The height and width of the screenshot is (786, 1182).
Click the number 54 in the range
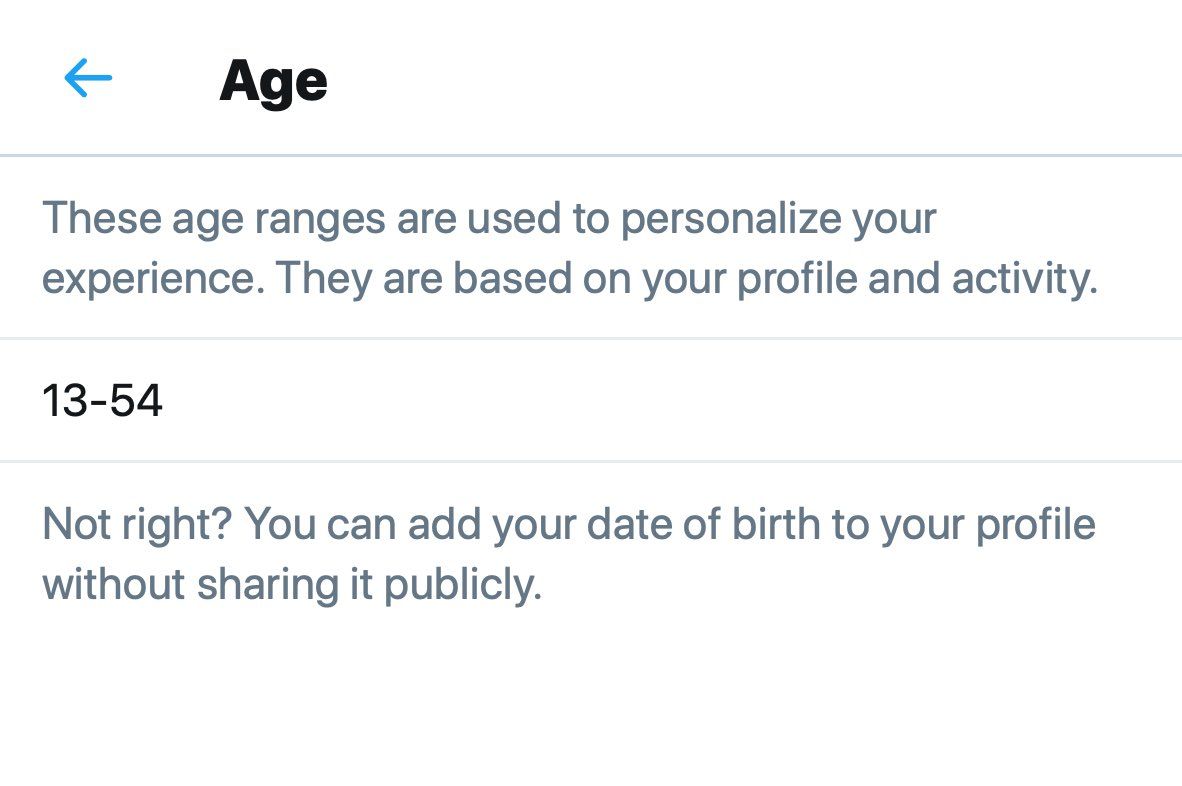point(136,400)
